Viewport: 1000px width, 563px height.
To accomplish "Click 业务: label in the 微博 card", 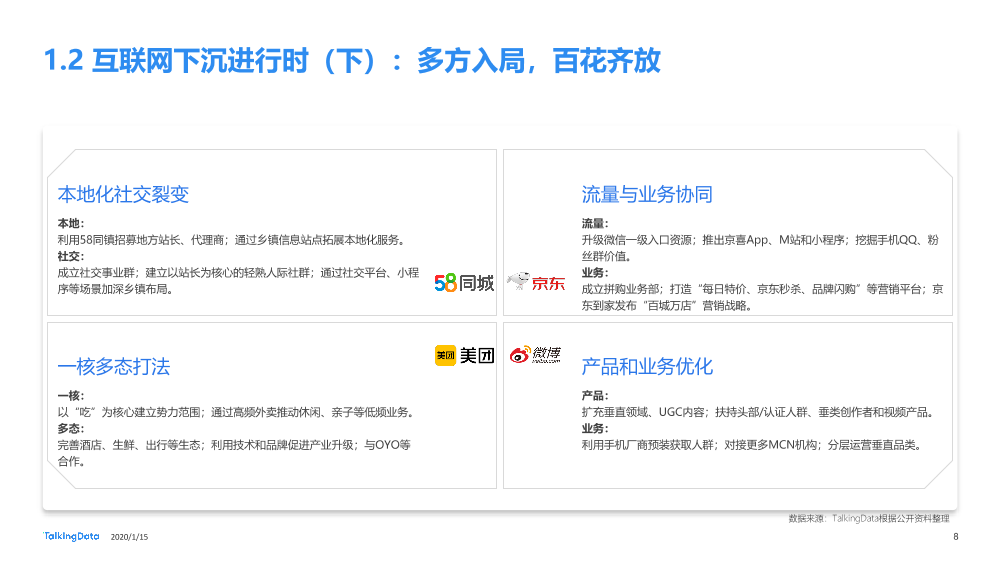I will [x=595, y=428].
